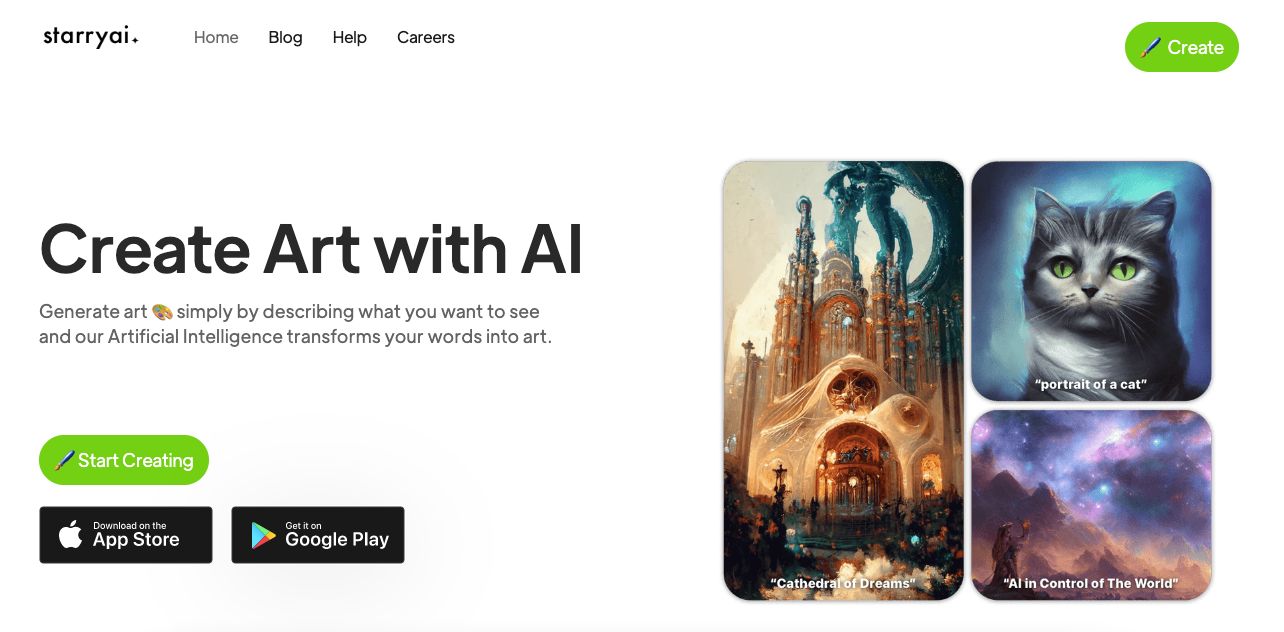
Task: Select the galaxy mountains artwork
Action: point(1091,505)
